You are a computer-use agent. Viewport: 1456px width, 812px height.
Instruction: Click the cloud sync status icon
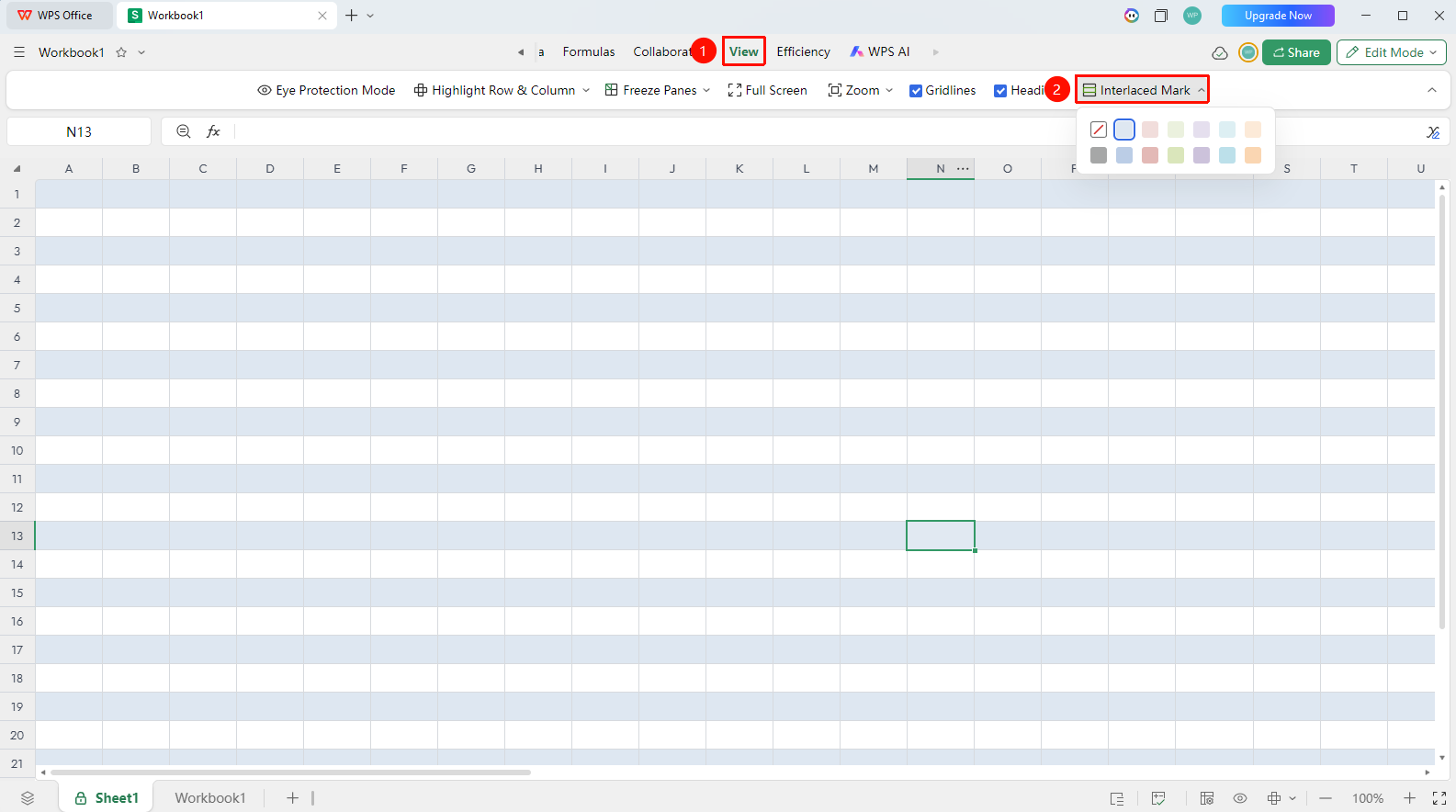pos(1220,52)
